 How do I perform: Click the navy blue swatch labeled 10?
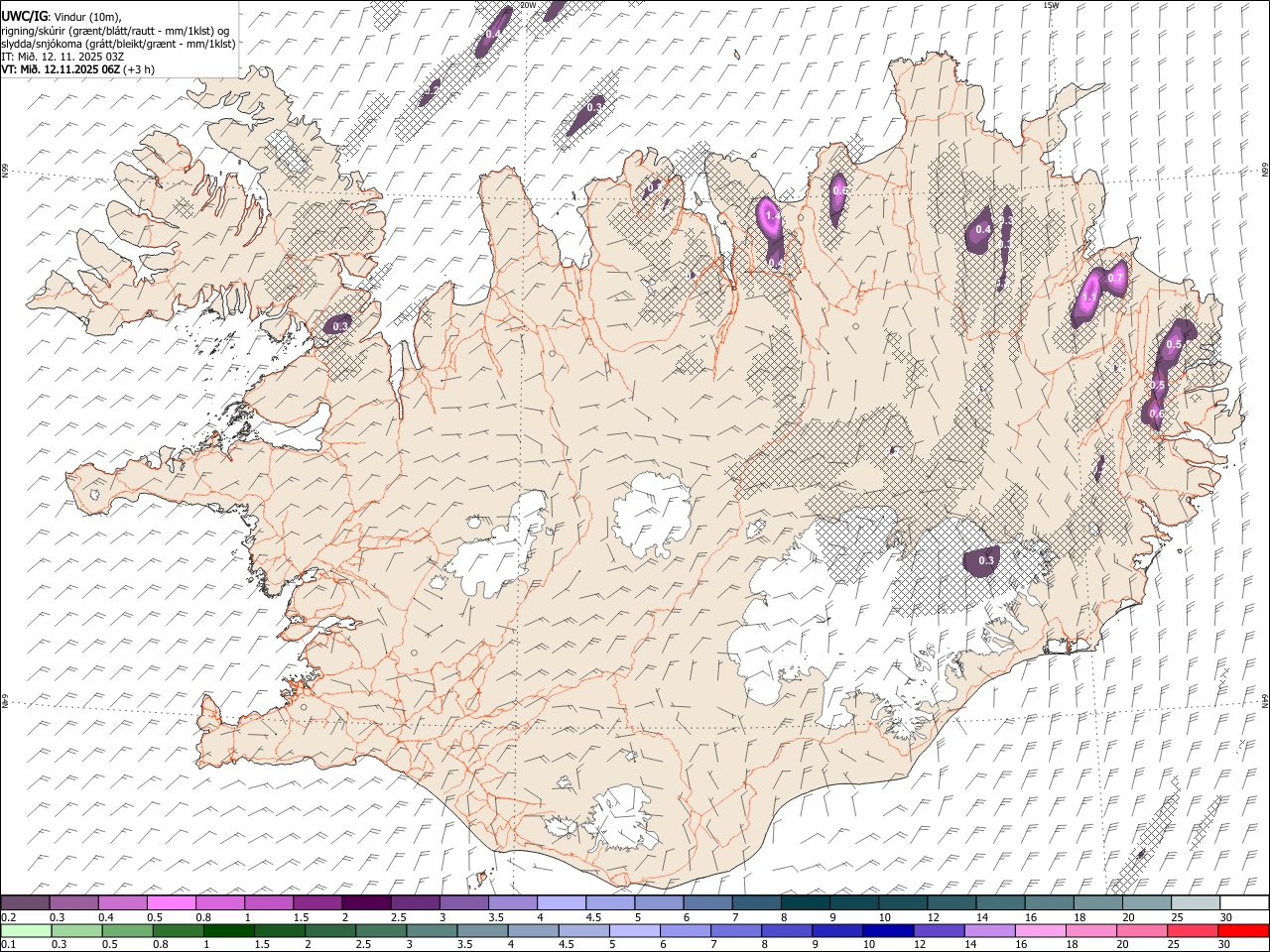(887, 931)
